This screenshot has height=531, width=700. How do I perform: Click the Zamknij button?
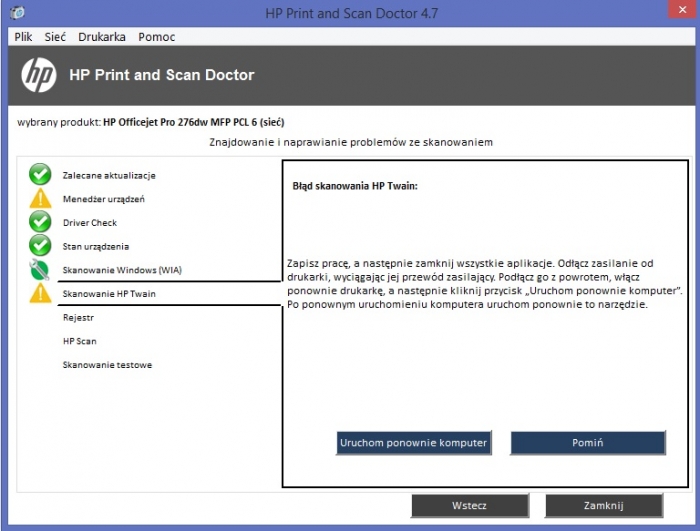point(604,506)
